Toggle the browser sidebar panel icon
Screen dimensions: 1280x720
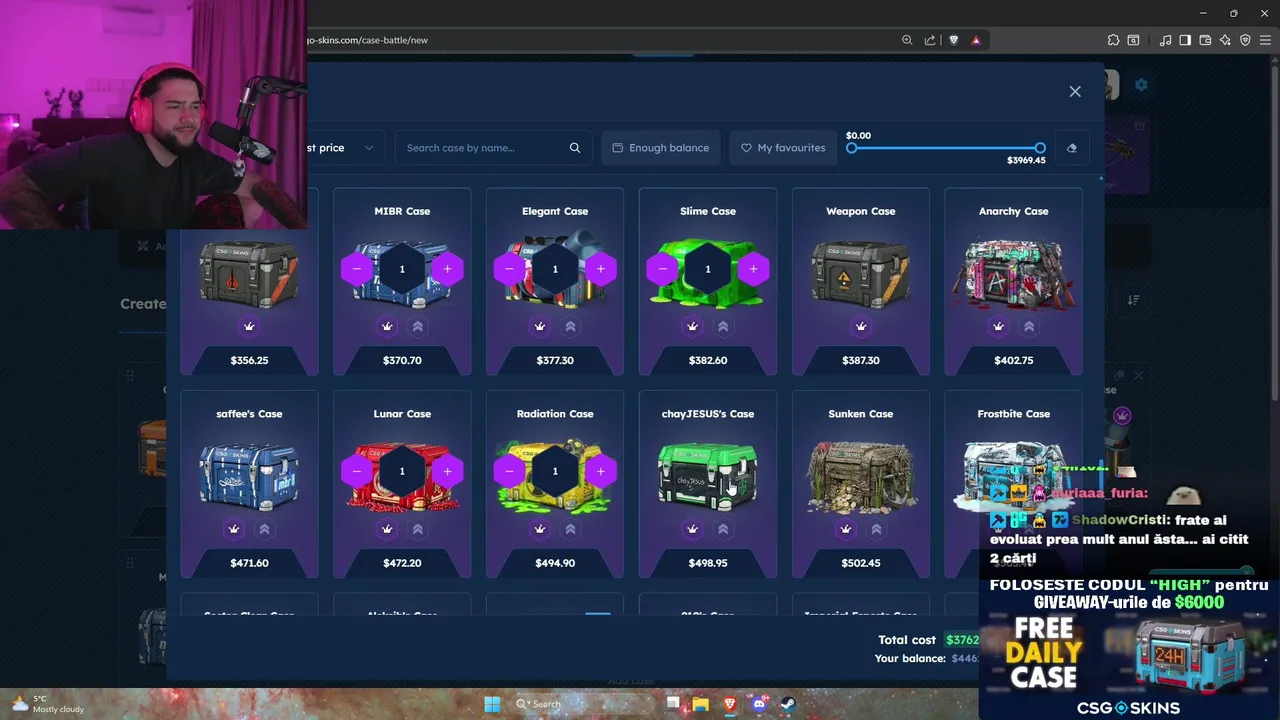(x=1185, y=40)
